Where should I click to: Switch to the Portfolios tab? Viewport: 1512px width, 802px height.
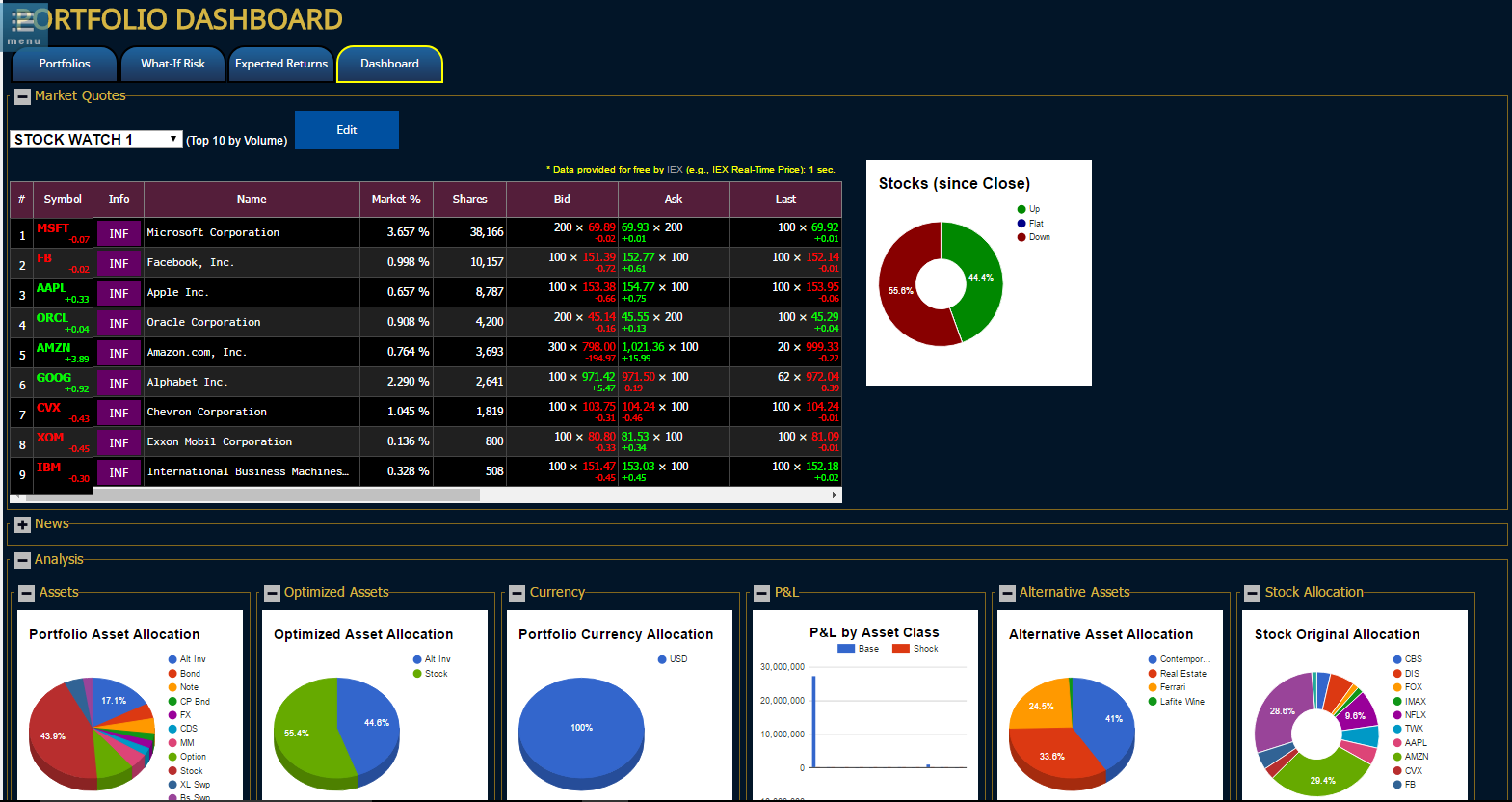coord(65,64)
